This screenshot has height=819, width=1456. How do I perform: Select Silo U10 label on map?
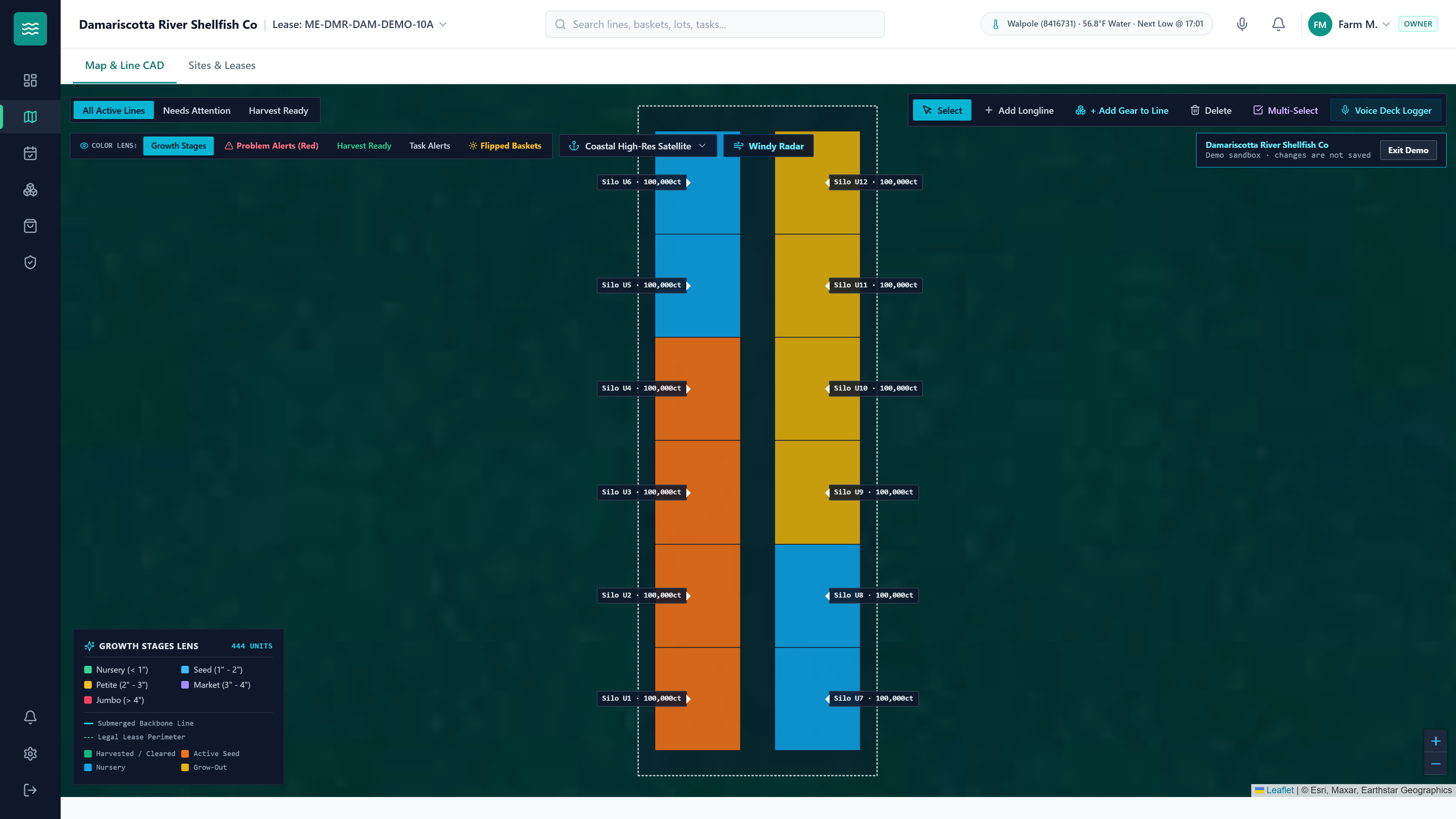(x=875, y=388)
